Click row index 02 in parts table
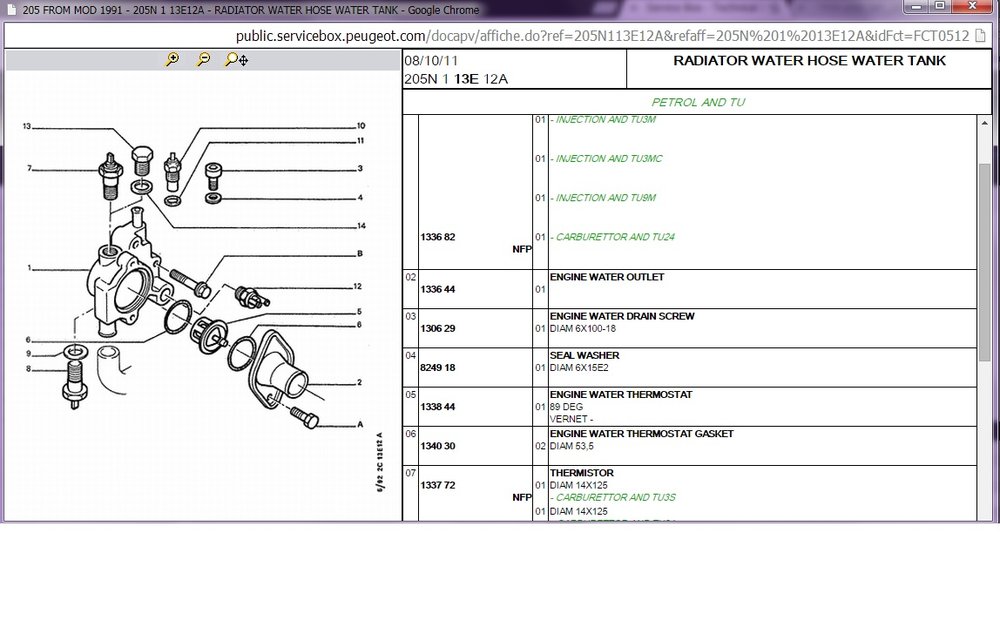Screen dimensions: 1000x627 410,277
